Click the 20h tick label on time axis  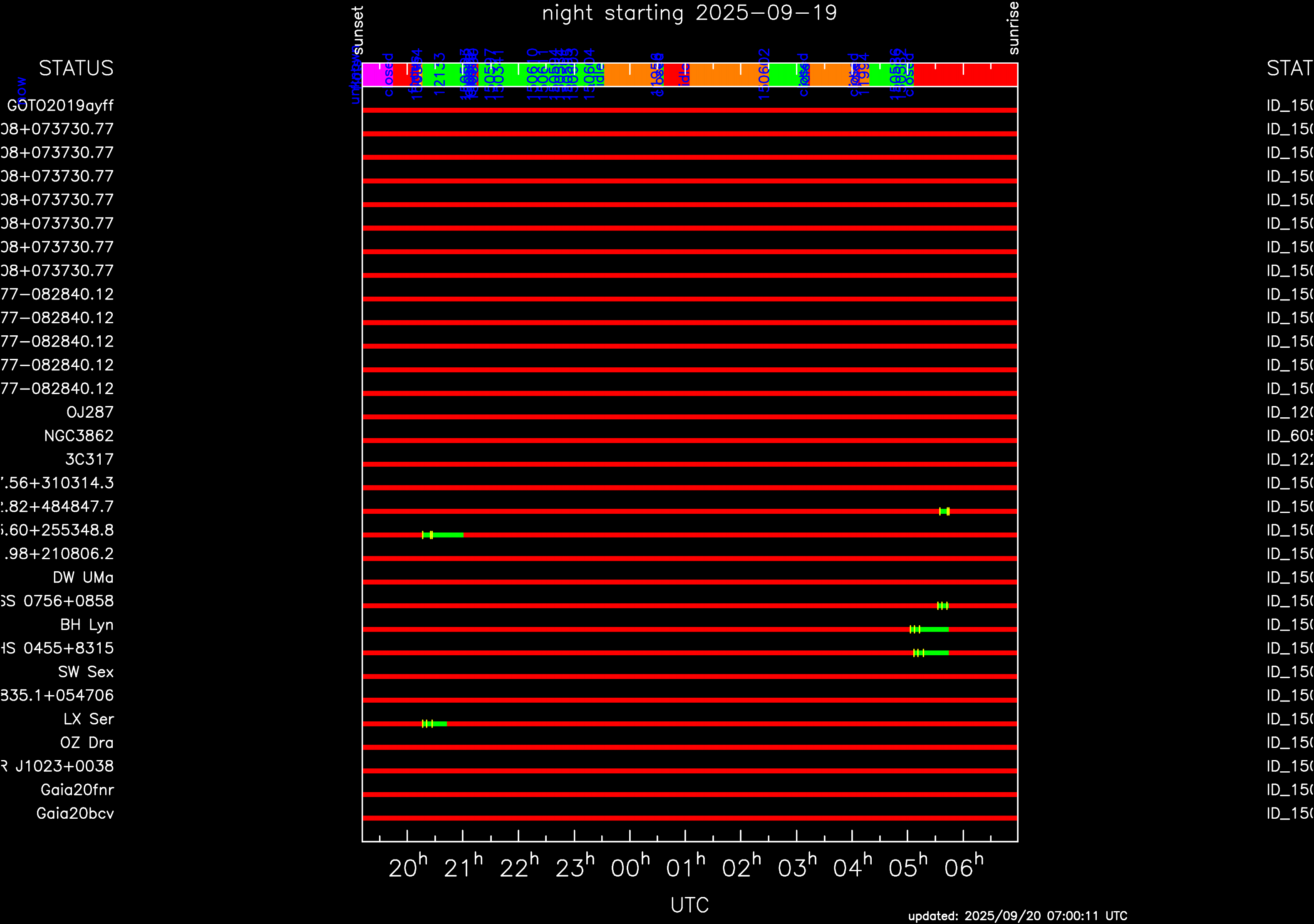point(407,867)
